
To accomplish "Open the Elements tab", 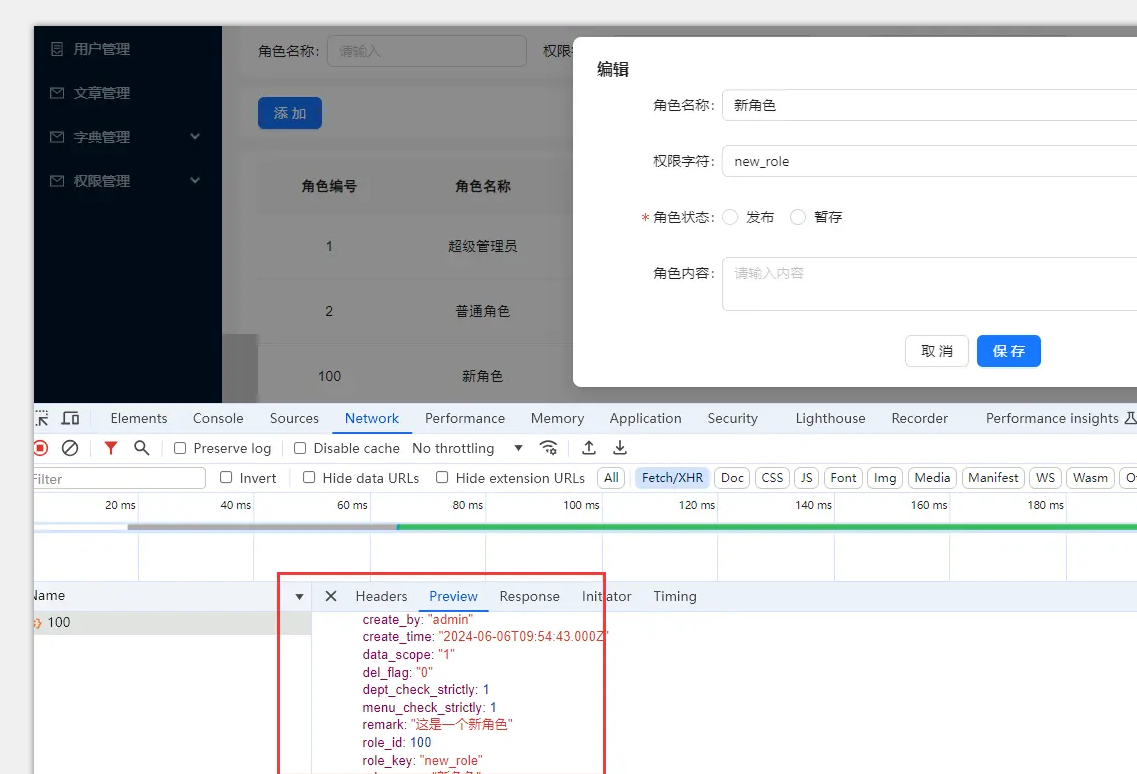I will click(138, 419).
